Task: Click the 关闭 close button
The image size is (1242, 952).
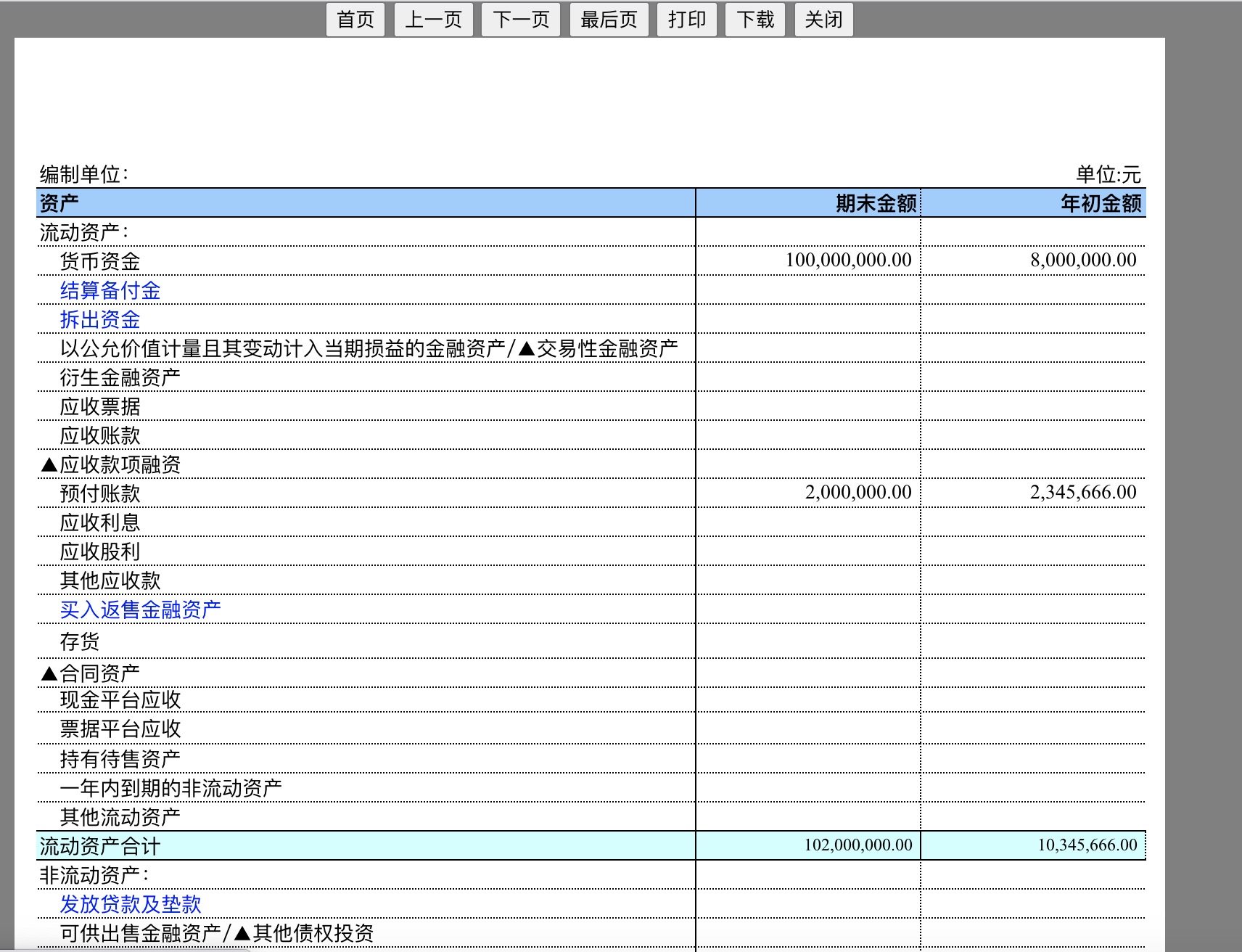Action: [824, 20]
